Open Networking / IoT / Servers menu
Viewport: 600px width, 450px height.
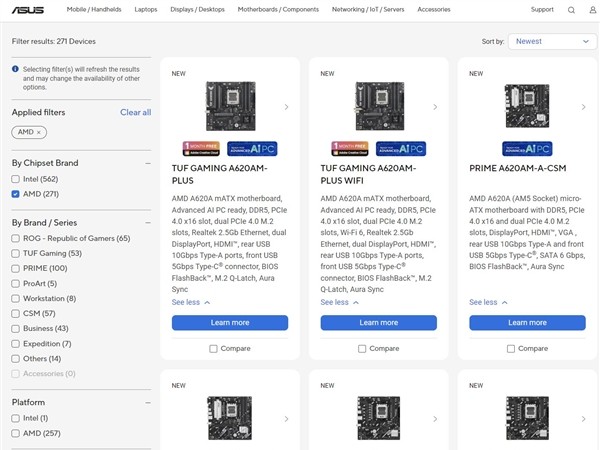pyautogui.click(x=368, y=10)
